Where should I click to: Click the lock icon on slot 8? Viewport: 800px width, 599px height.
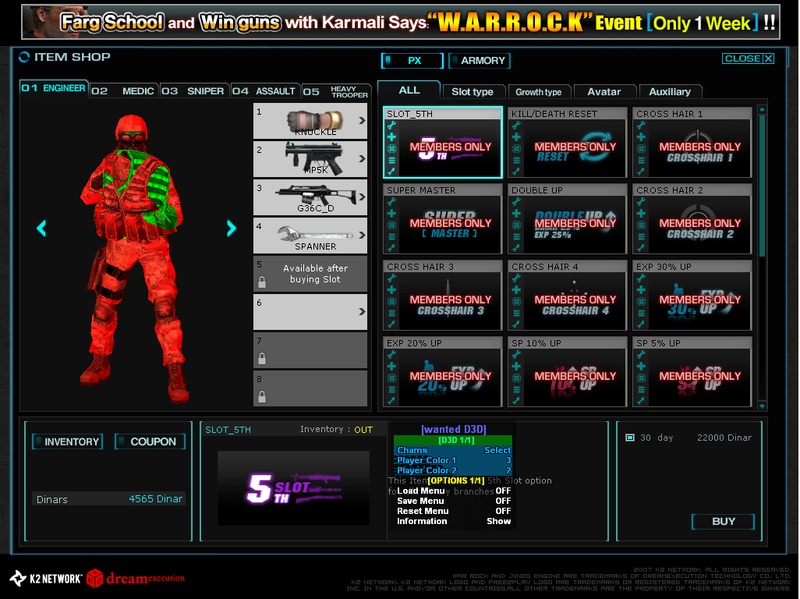(x=262, y=396)
